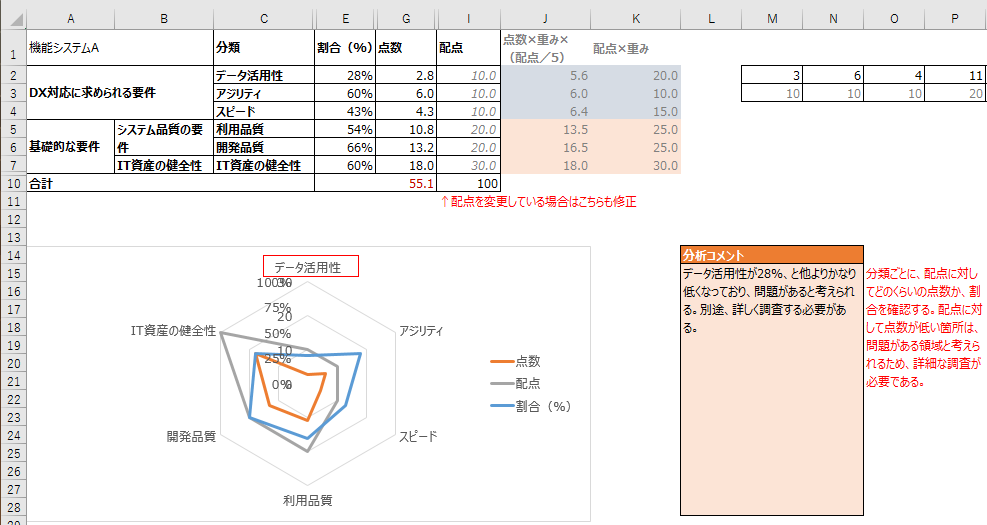Click the value 15.0 in column K
Screen dimensions: 987x525
(x=636, y=111)
